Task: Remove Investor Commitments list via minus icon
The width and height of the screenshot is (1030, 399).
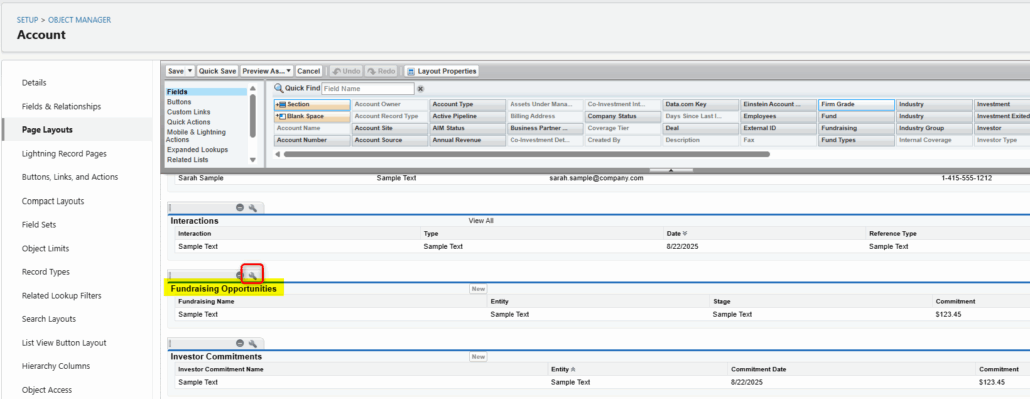Action: [240, 343]
